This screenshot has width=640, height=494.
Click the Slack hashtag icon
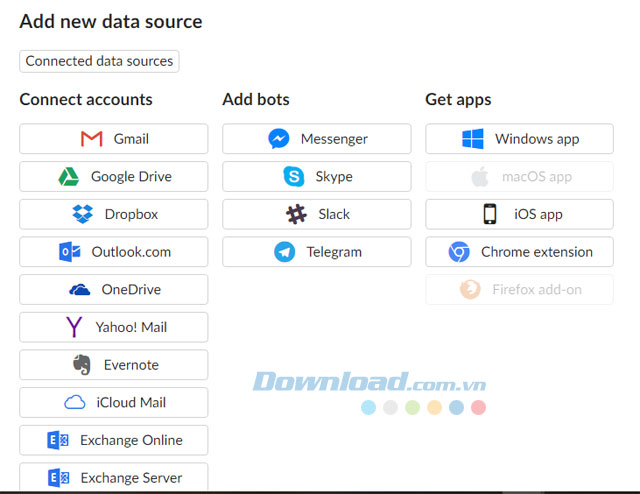296,214
